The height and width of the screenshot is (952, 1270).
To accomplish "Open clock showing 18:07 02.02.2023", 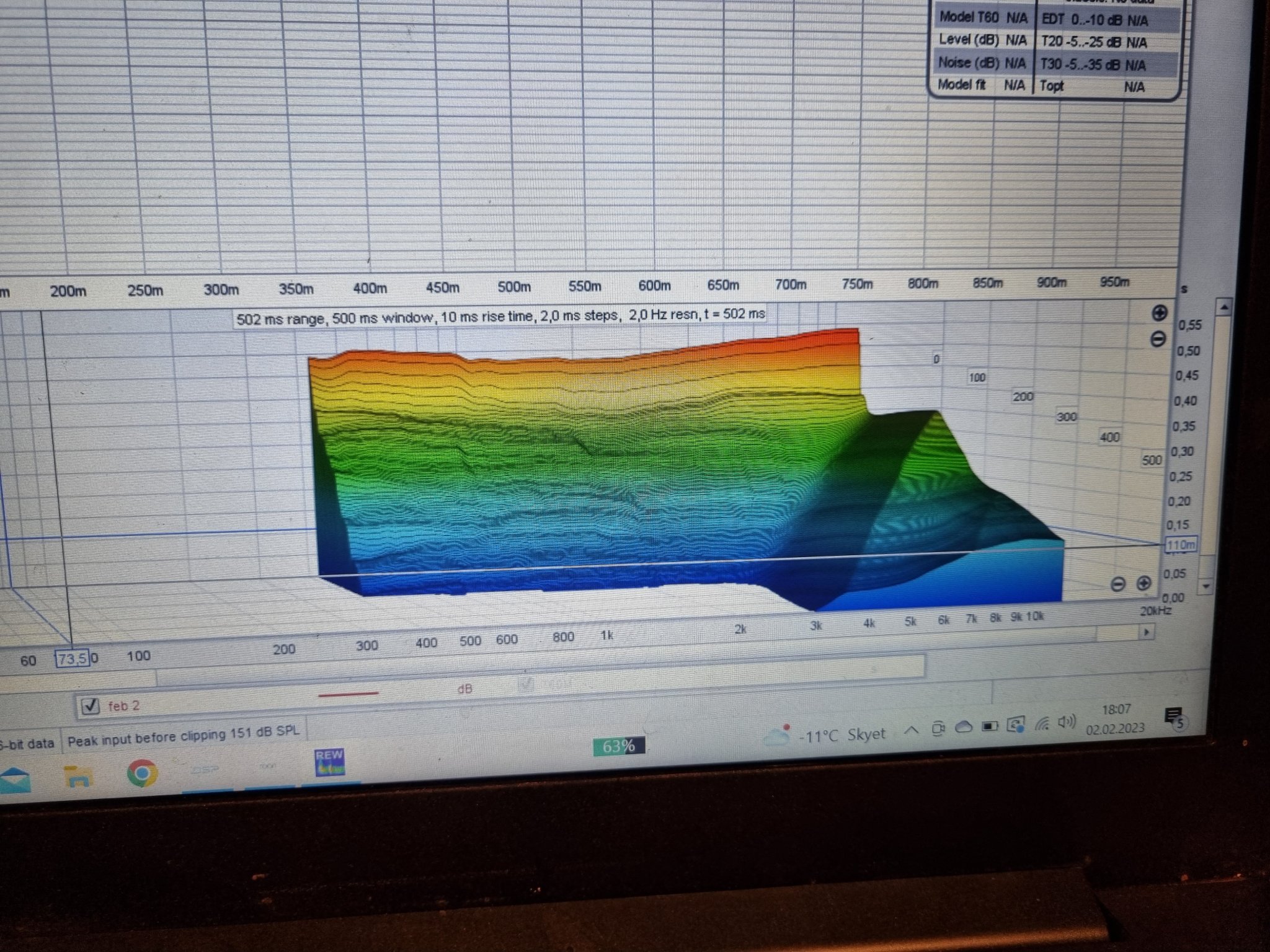I will [1116, 719].
